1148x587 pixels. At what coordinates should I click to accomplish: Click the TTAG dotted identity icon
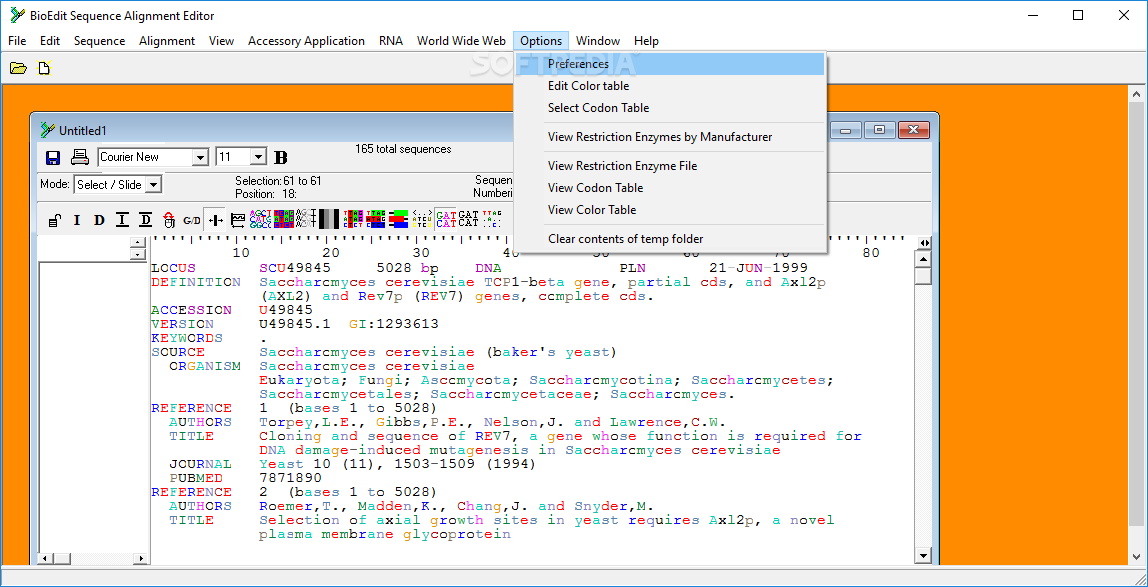pos(492,220)
